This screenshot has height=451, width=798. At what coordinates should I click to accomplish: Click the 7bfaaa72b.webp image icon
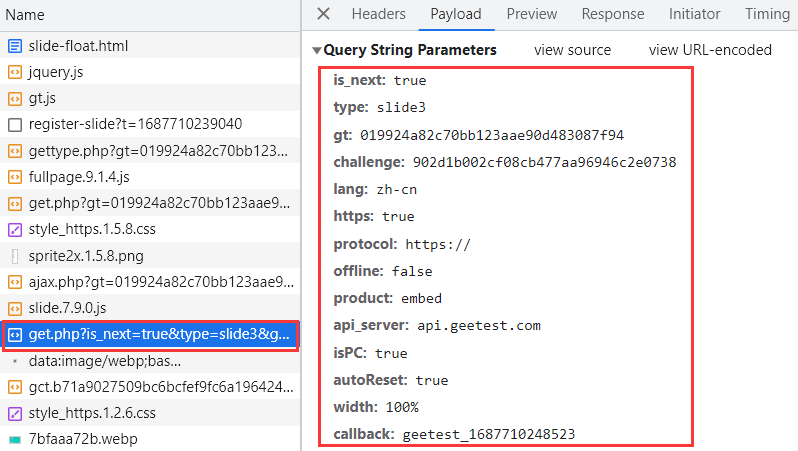(x=15, y=439)
